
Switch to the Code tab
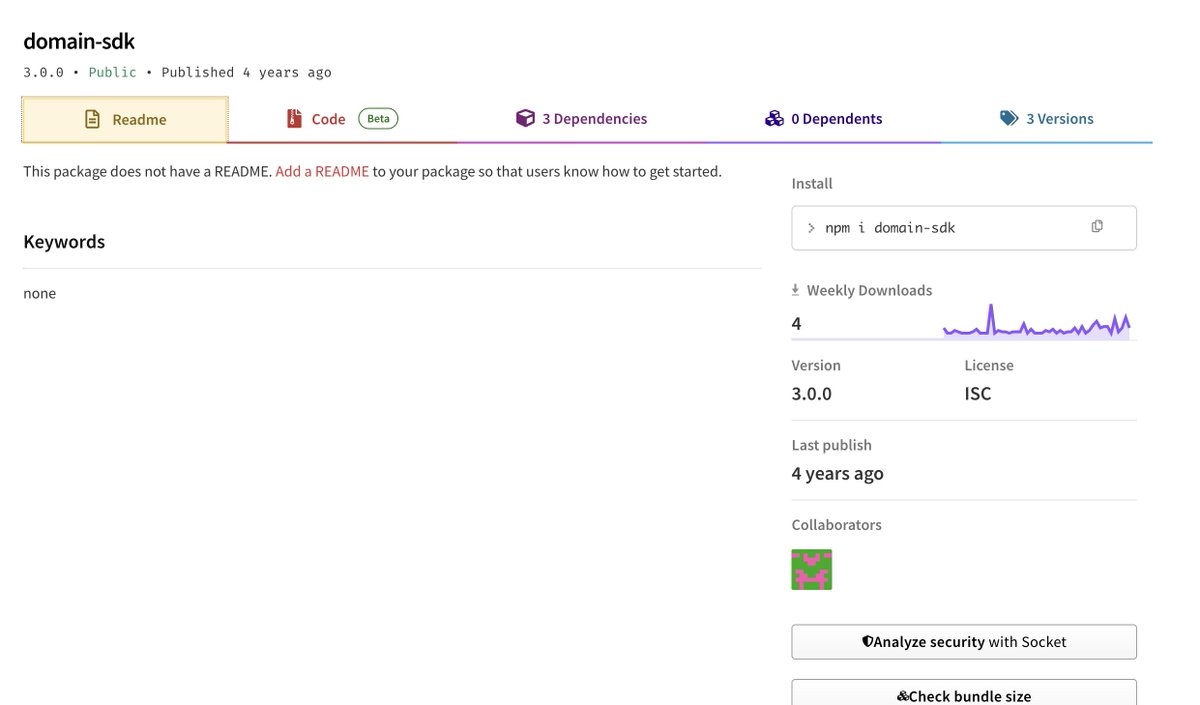341,119
